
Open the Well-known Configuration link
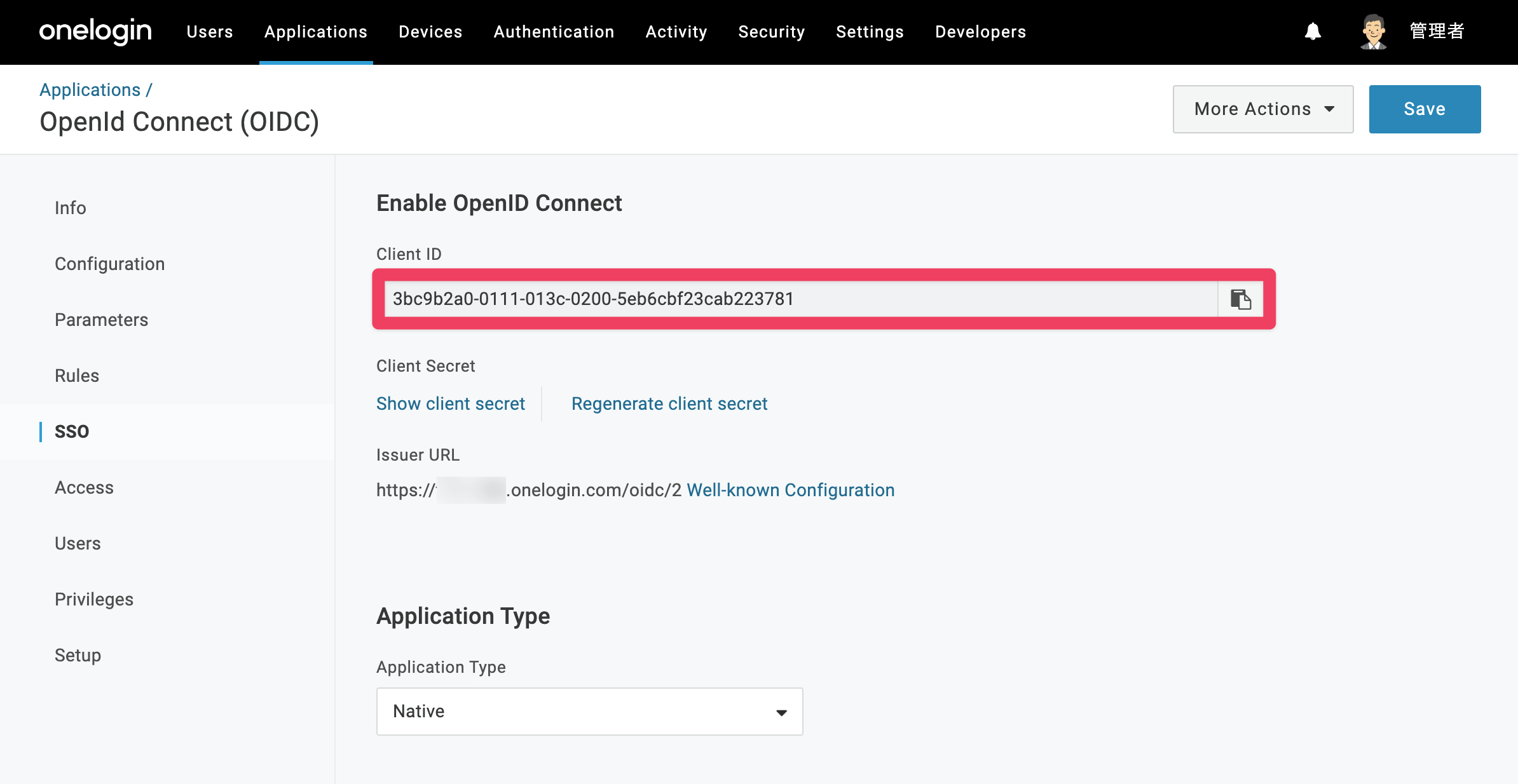click(791, 490)
